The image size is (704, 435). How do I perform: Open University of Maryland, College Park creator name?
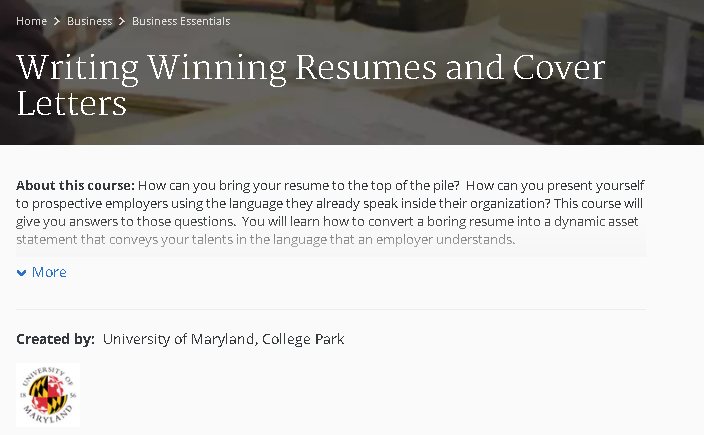tap(223, 339)
